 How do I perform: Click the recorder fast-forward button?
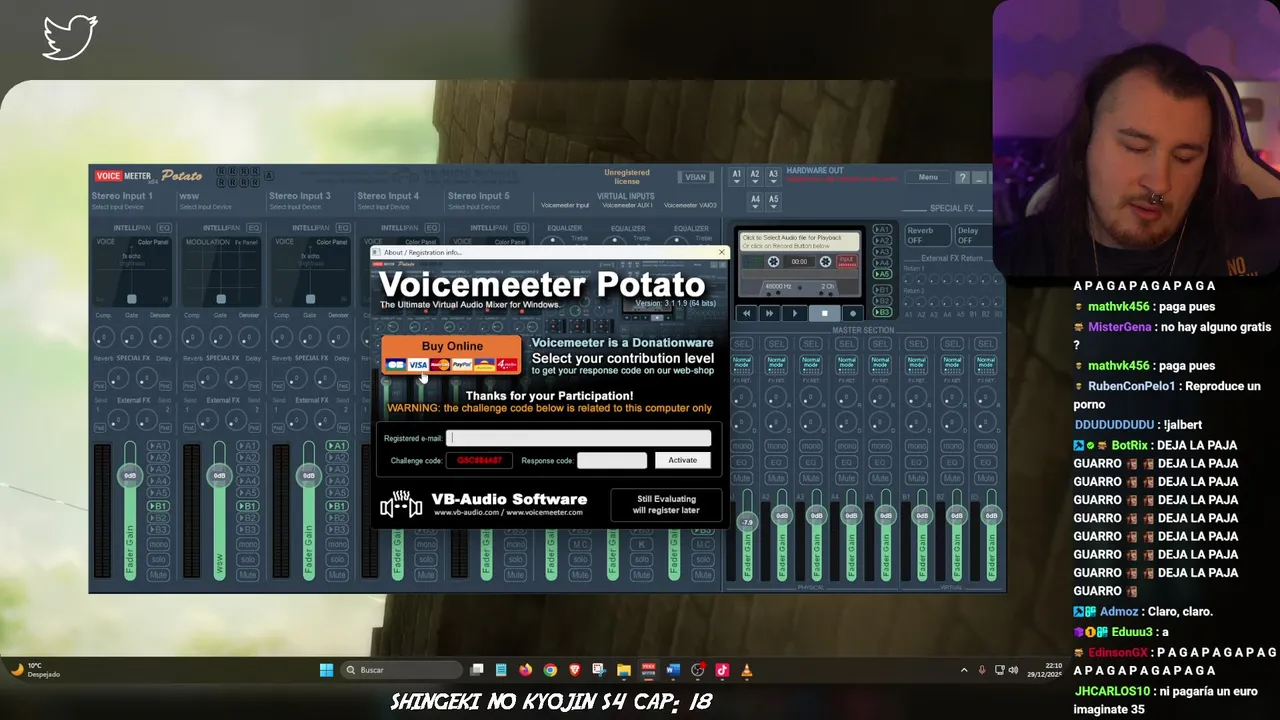(x=769, y=313)
